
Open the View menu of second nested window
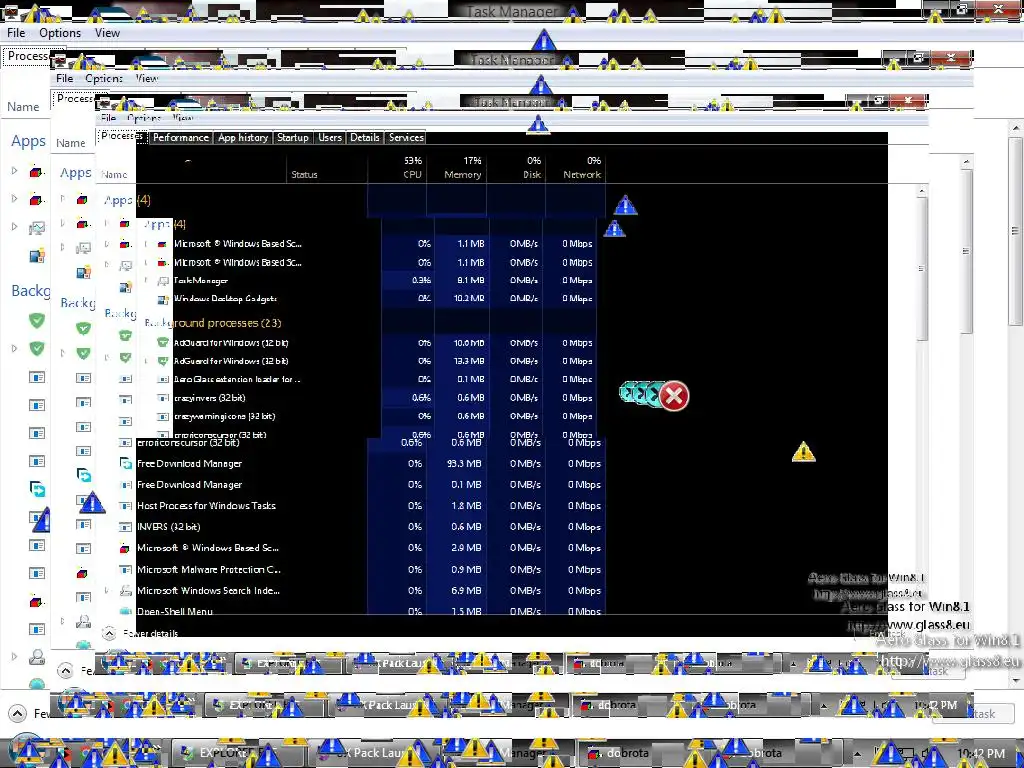coord(146,78)
